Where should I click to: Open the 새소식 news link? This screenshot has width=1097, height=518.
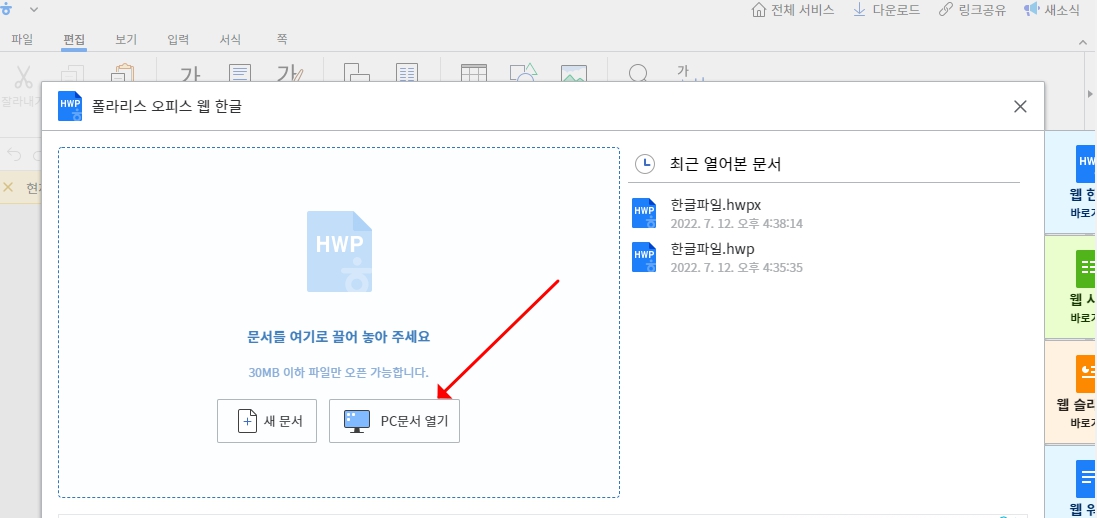point(1052,10)
